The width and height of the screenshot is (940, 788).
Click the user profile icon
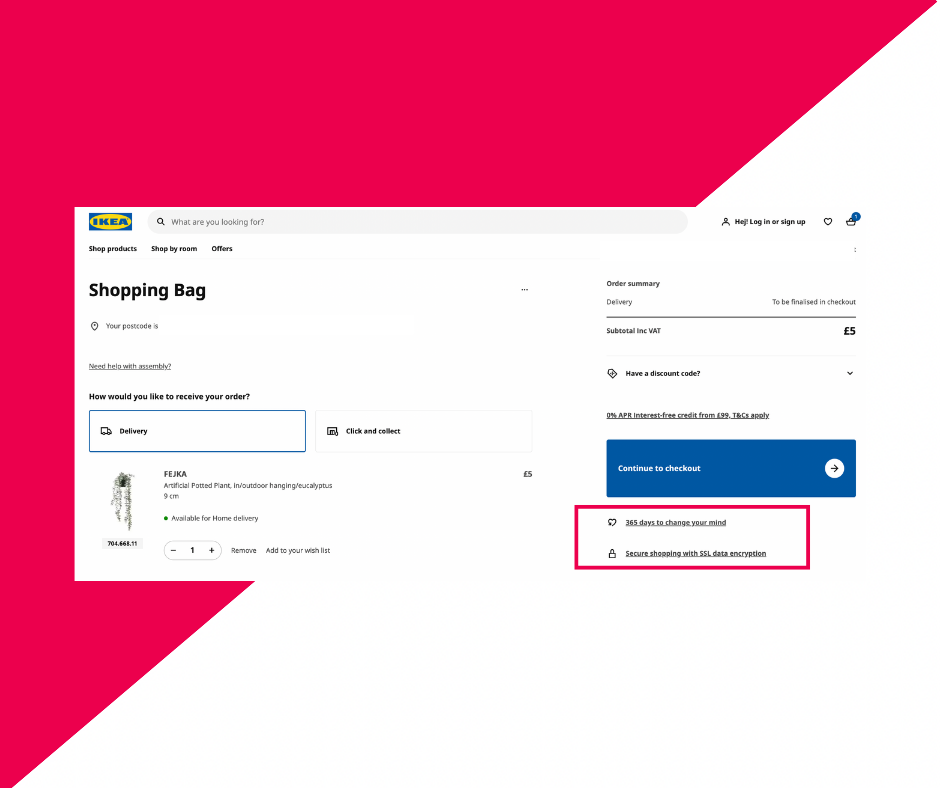725,222
